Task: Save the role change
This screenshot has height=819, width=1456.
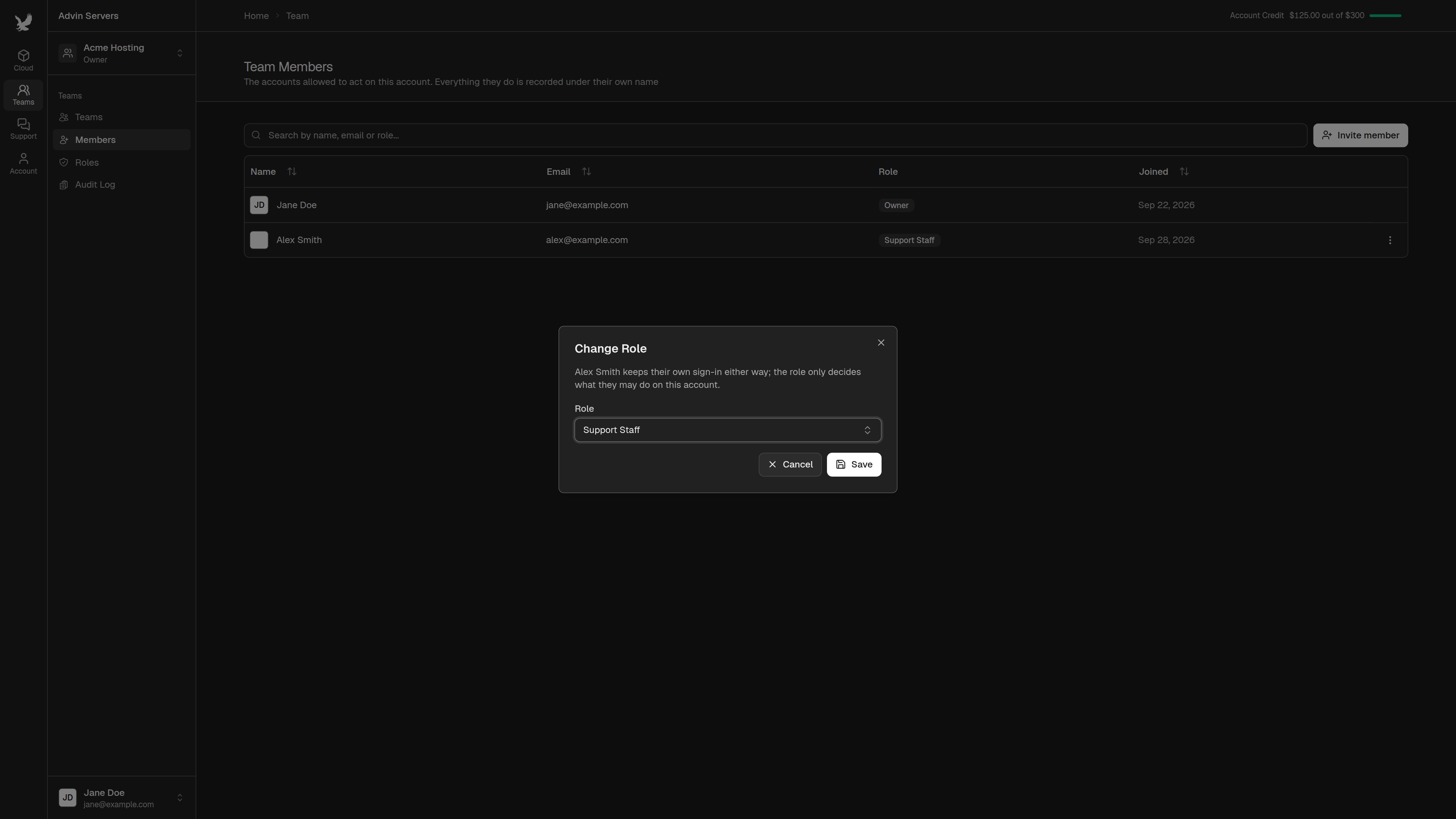Action: click(854, 464)
